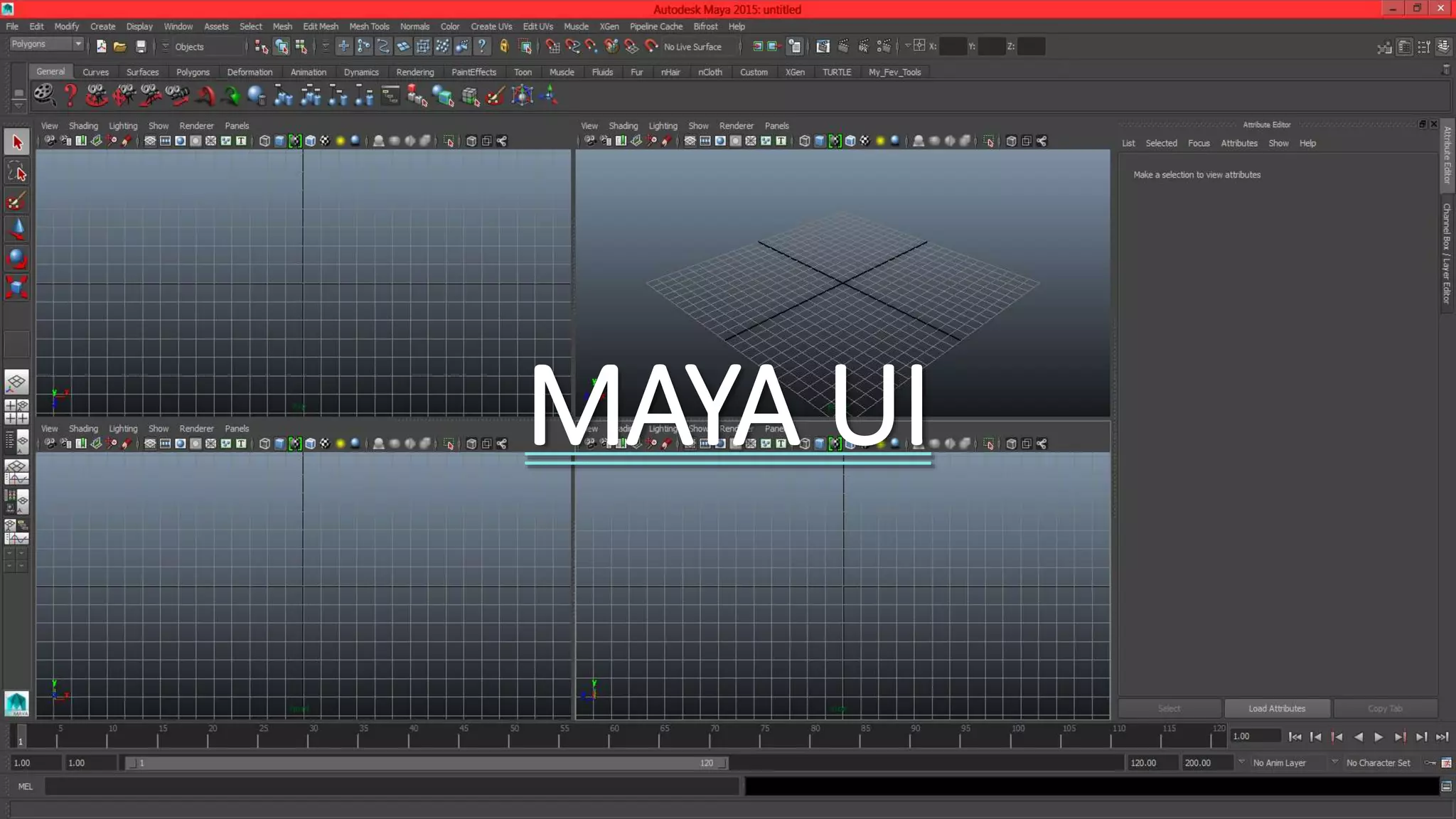Viewport: 1456px width, 819px height.
Task: Open the No Character Set dropdown
Action: (x=1334, y=762)
